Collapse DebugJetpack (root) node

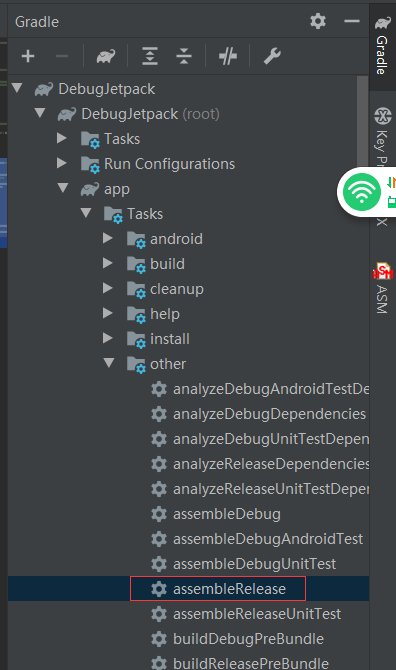[x=40, y=113]
